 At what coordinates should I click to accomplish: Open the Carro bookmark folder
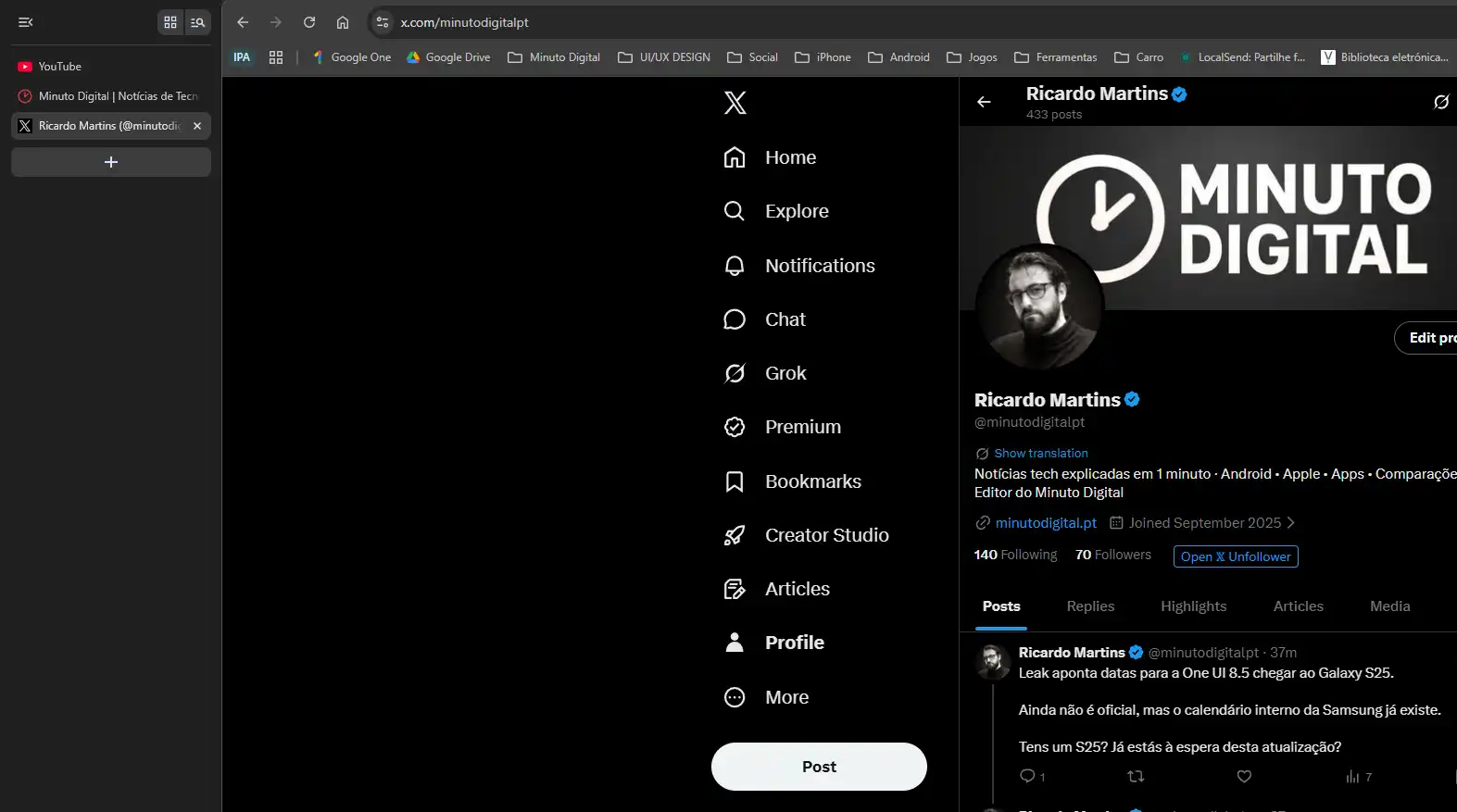click(1139, 57)
